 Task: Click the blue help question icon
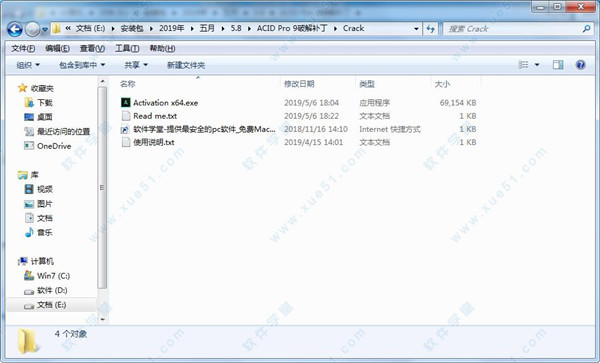(x=580, y=65)
